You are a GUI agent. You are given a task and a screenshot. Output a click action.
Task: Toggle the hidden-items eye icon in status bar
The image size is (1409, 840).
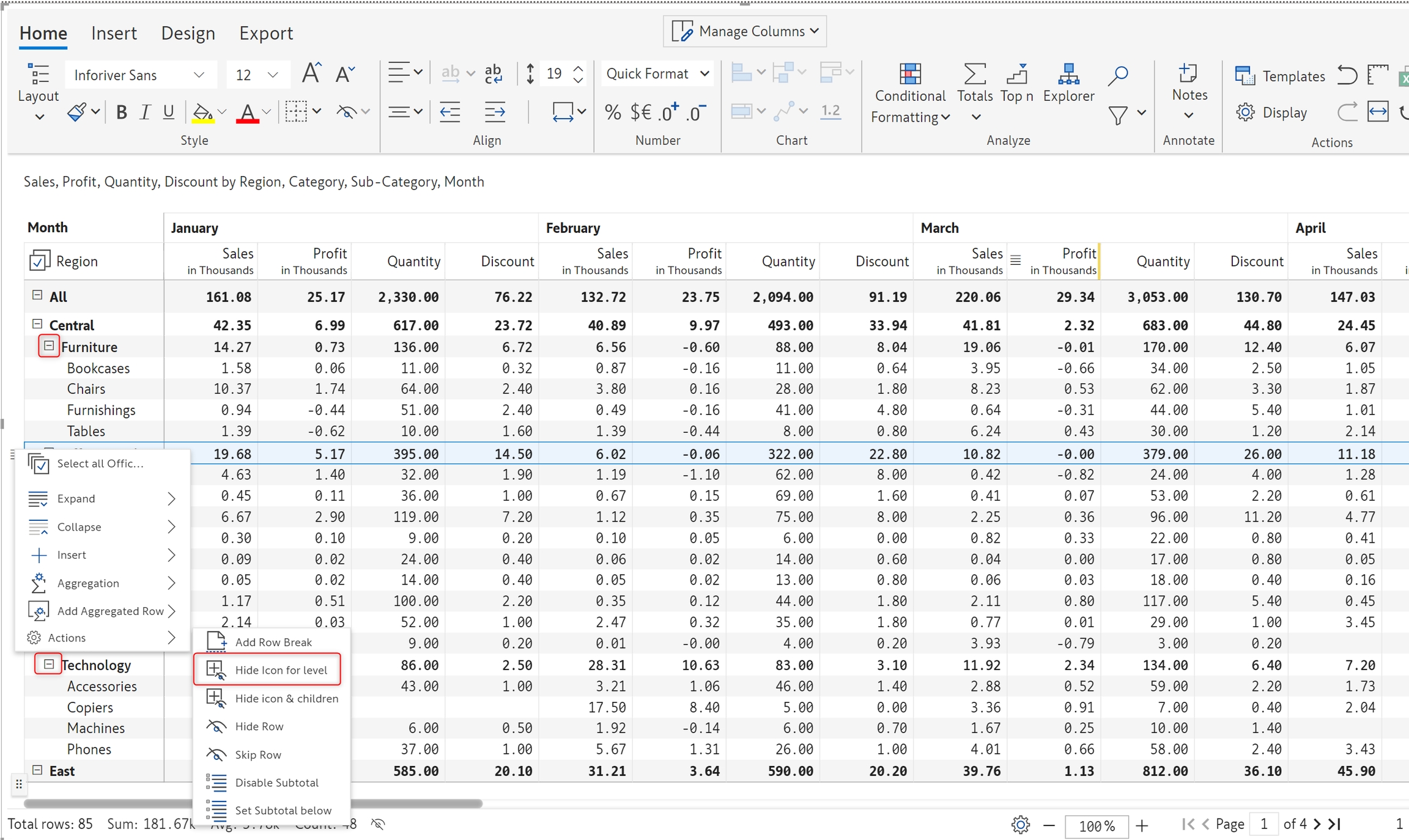[x=378, y=824]
